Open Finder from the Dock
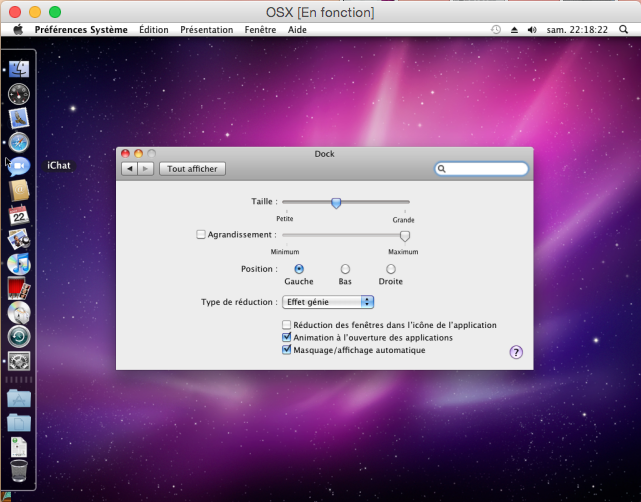641x502 pixels. click(19, 69)
